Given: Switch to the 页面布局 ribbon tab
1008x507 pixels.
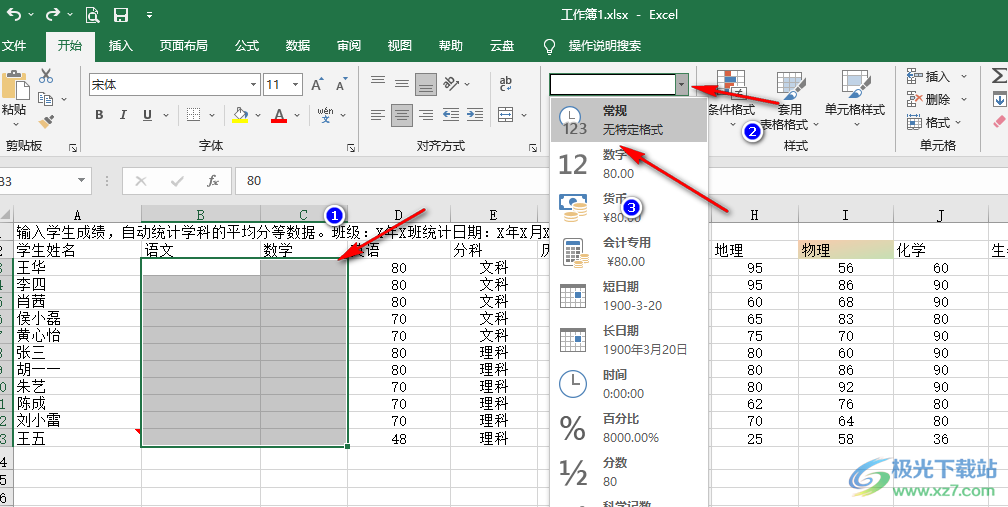Looking at the screenshot, I should [x=183, y=46].
